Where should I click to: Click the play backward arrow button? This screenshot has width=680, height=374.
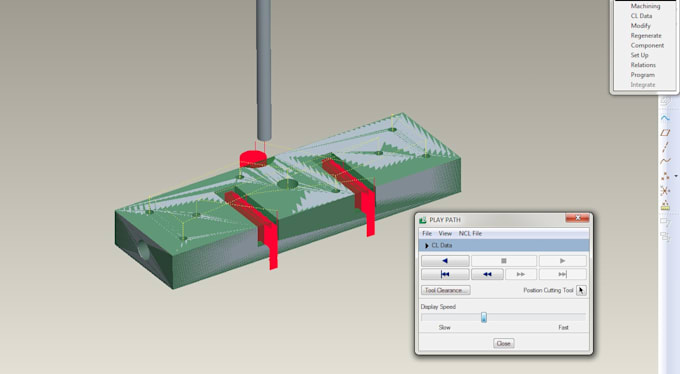[x=445, y=261]
